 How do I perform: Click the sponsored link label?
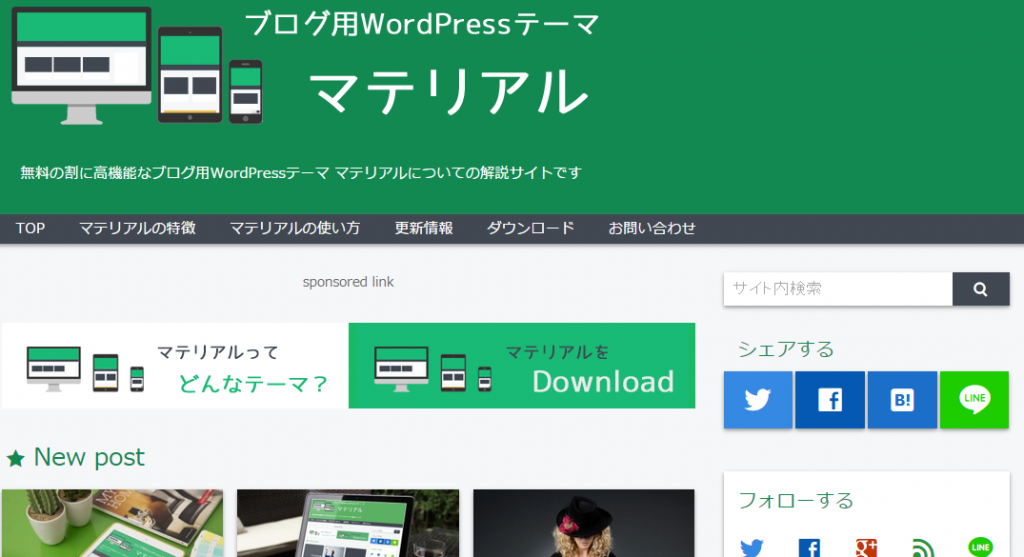[x=348, y=282]
